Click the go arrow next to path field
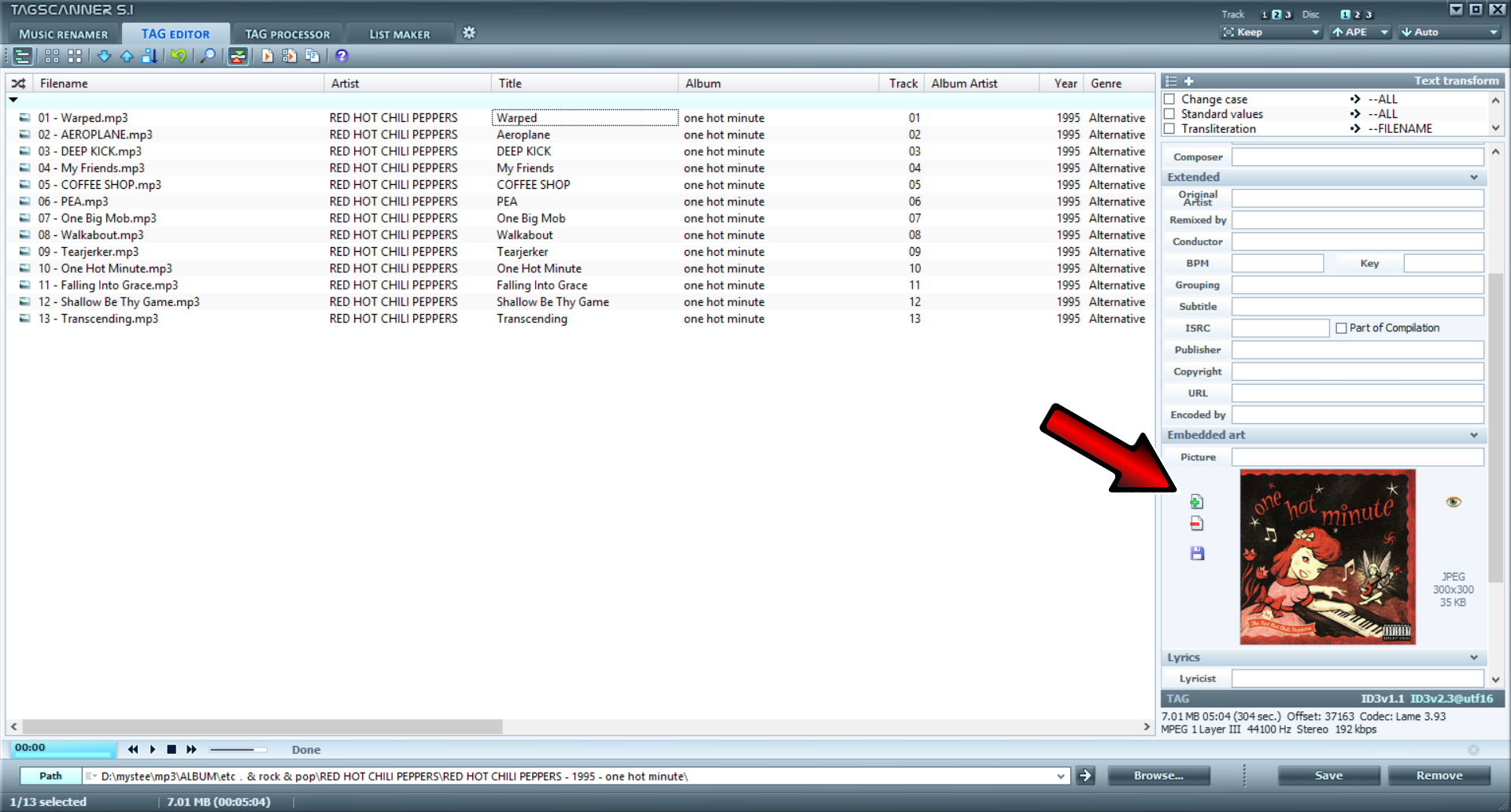 point(1085,776)
